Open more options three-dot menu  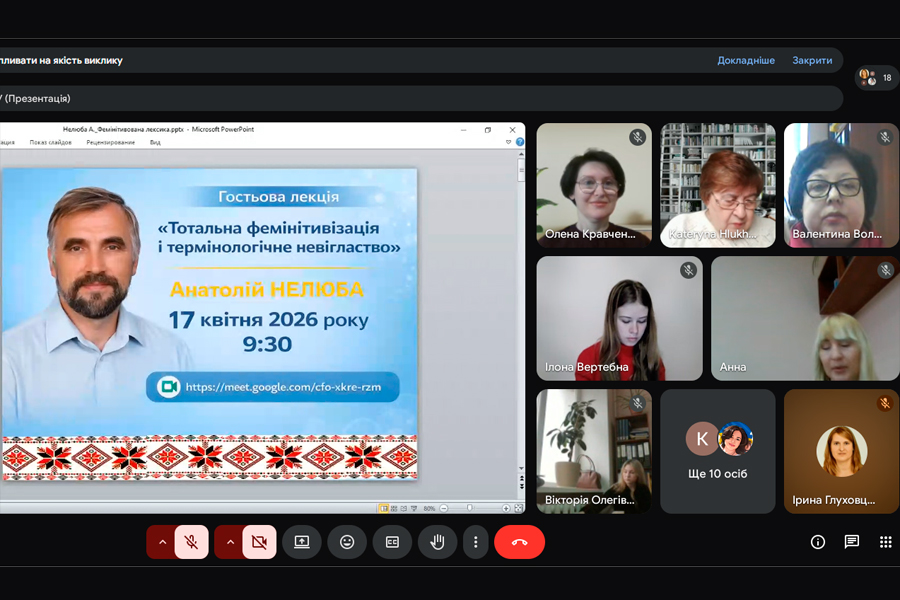point(475,542)
